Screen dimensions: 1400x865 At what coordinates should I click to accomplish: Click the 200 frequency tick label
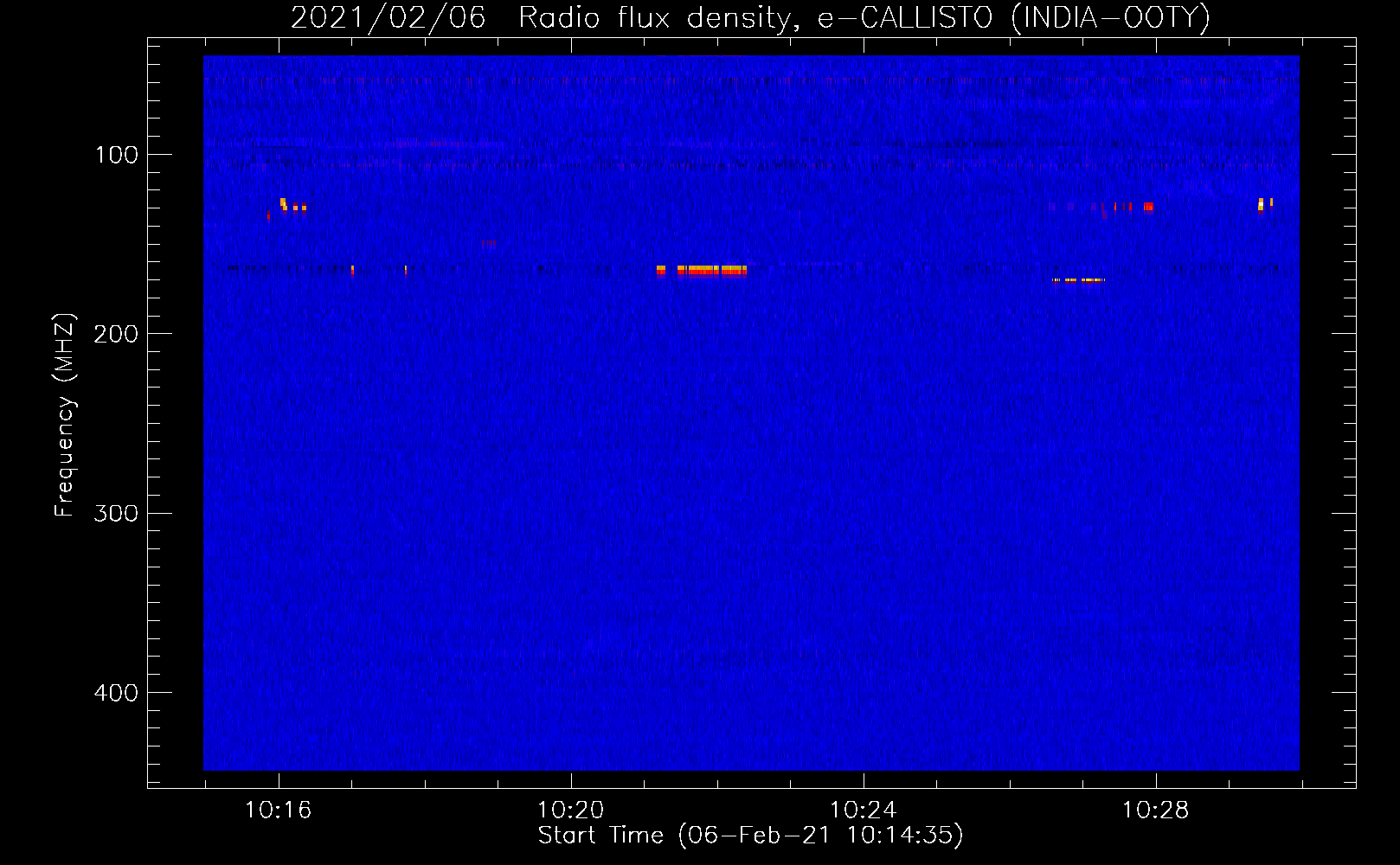point(116,334)
